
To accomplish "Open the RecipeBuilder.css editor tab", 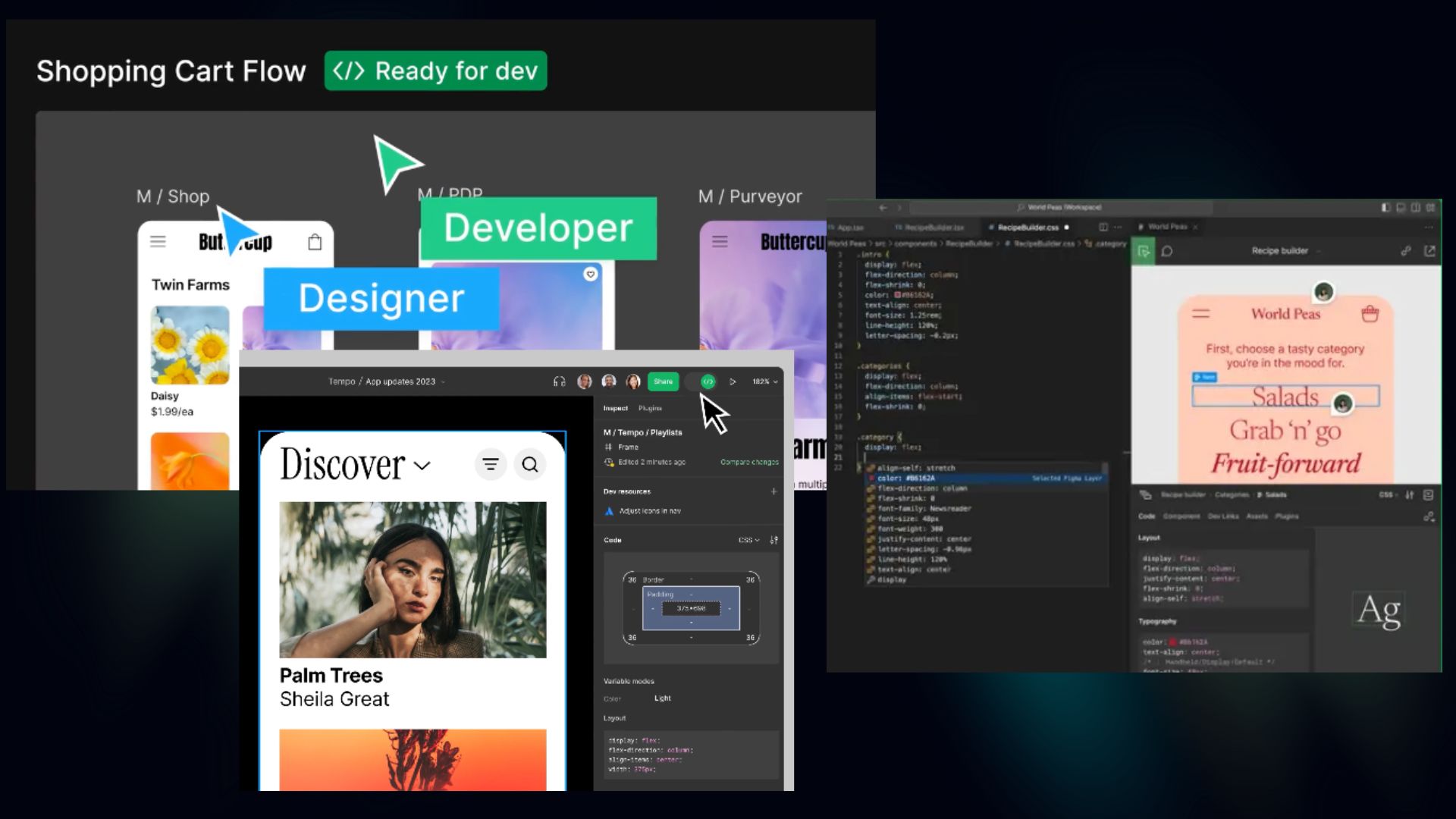I will pyautogui.click(x=1027, y=227).
